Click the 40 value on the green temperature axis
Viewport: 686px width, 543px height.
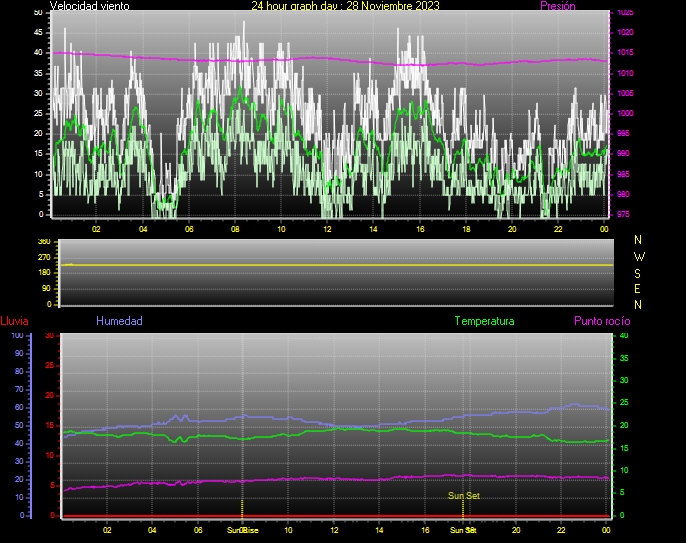coord(624,336)
